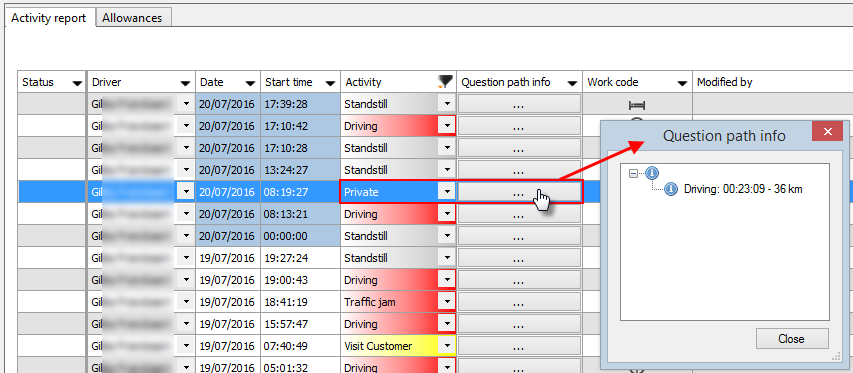Open driver dropdown in 17:39:28 row
The width and height of the screenshot is (853, 373).
tap(186, 103)
